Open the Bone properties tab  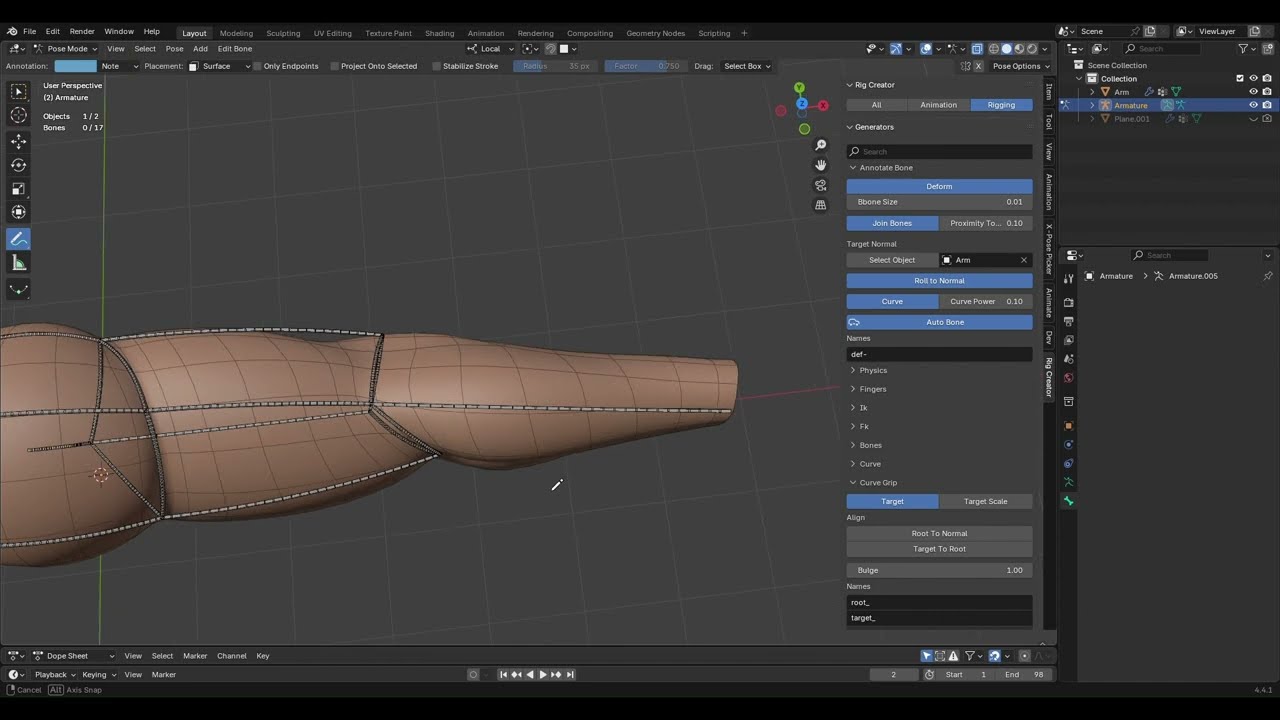(1069, 501)
